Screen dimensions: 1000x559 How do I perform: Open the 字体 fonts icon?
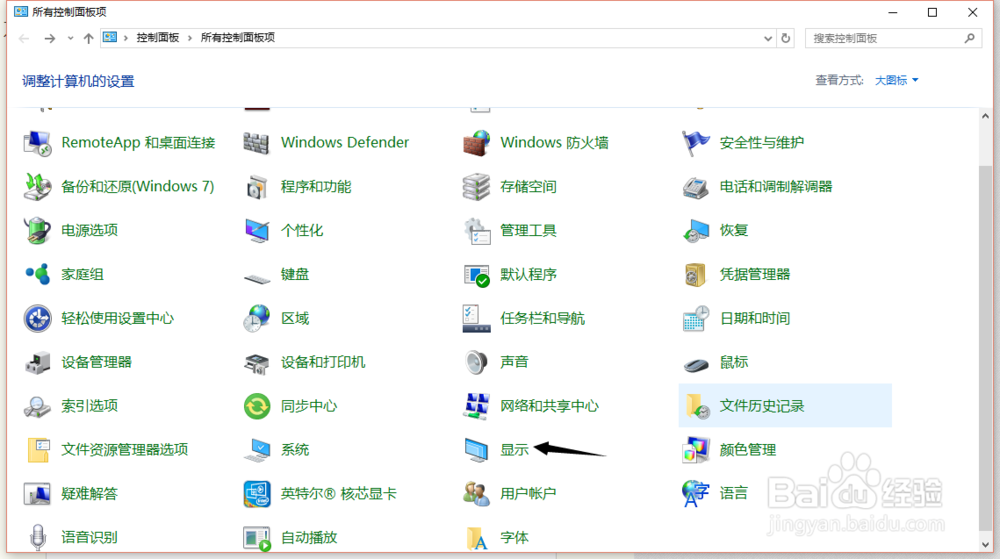(x=476, y=539)
